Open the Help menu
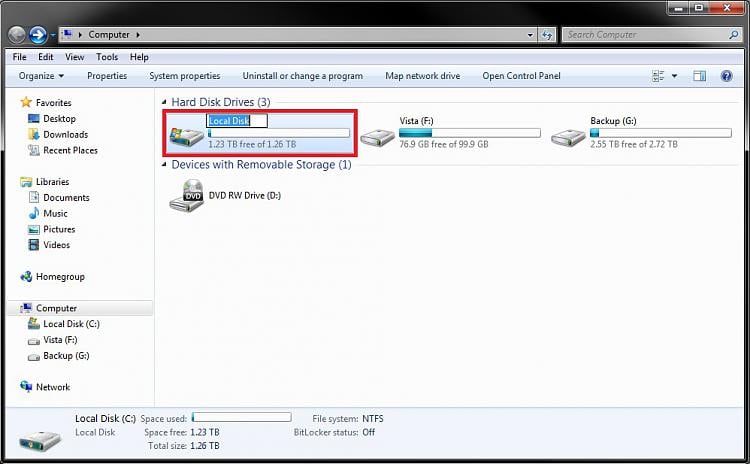The image size is (750, 464). [139, 57]
